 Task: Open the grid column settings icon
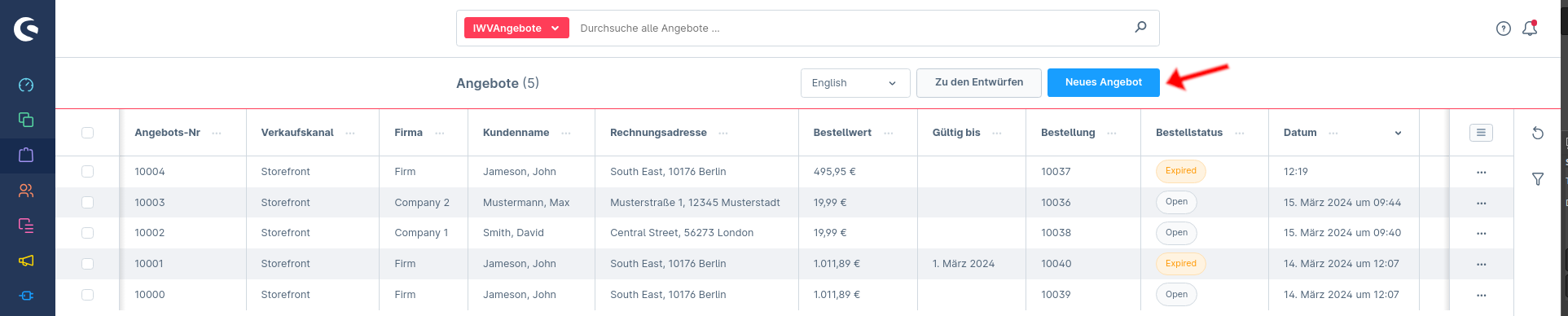click(x=1481, y=133)
